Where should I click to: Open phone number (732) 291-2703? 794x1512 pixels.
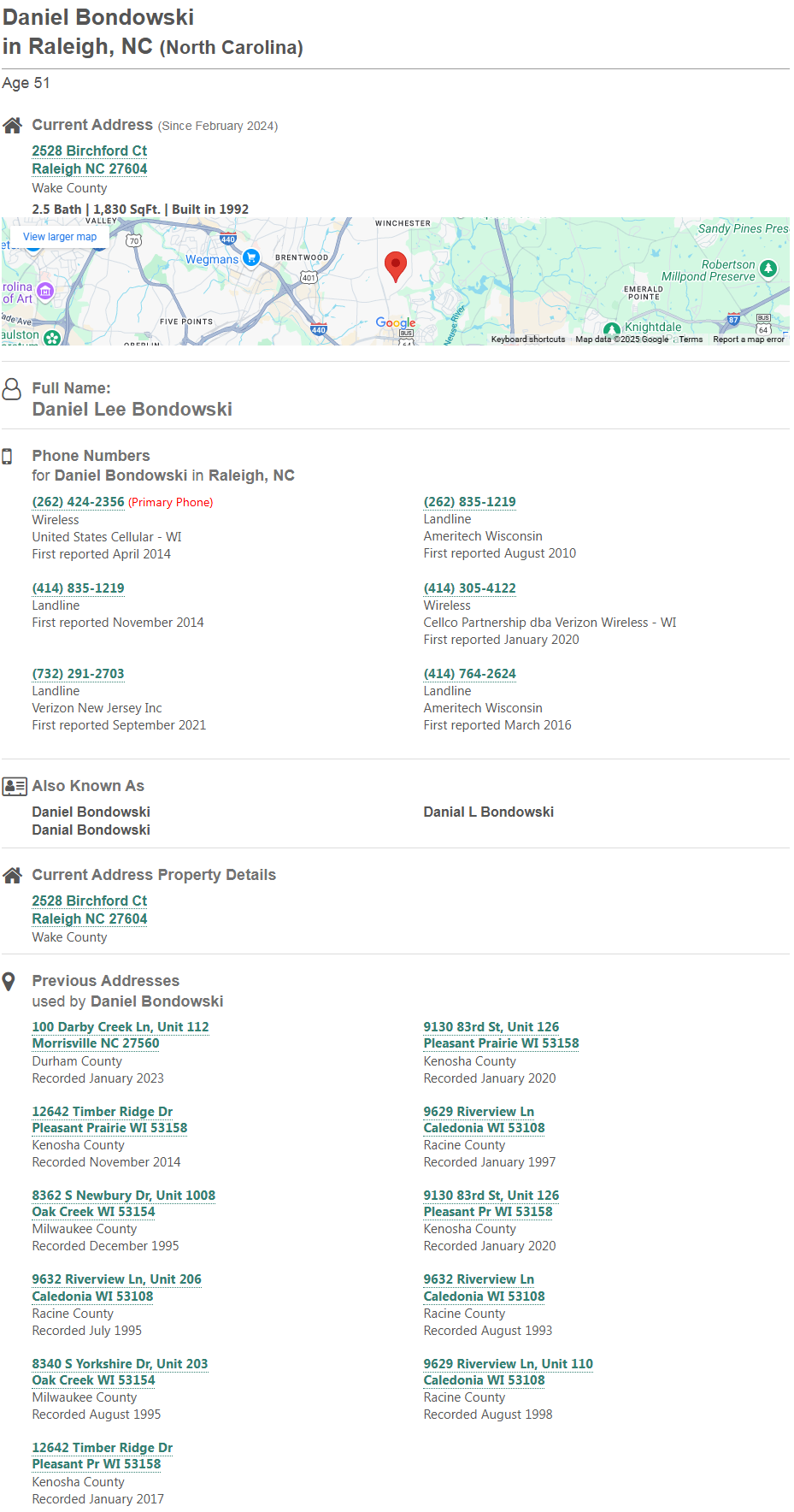tap(79, 674)
